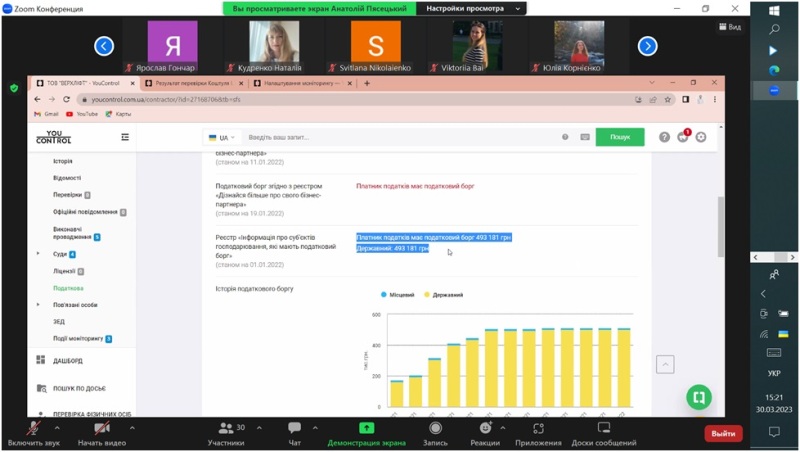The image size is (800, 452).
Task: Show next participants with the right arrow
Action: (x=647, y=46)
